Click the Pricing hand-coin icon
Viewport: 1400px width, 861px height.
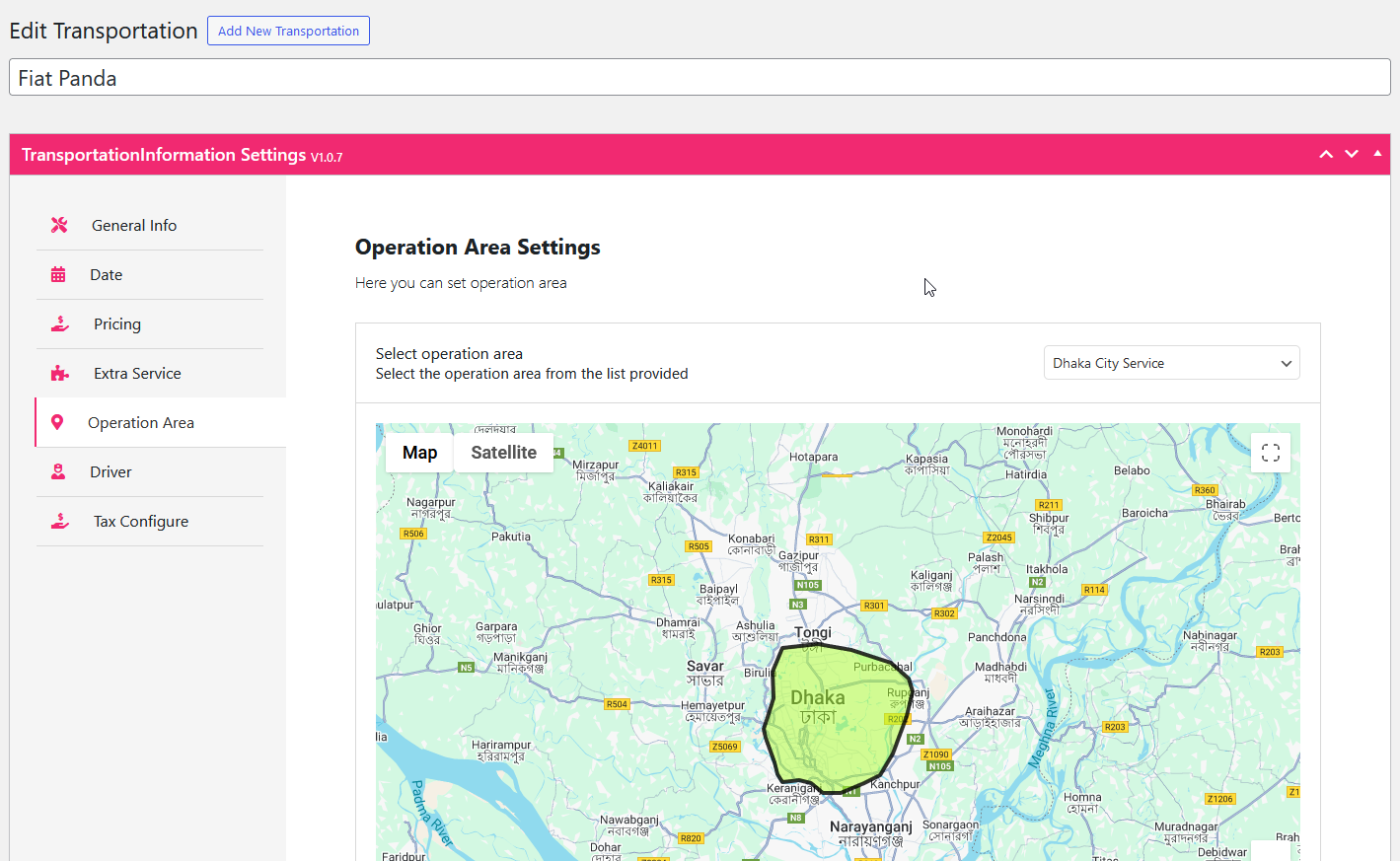coord(60,324)
